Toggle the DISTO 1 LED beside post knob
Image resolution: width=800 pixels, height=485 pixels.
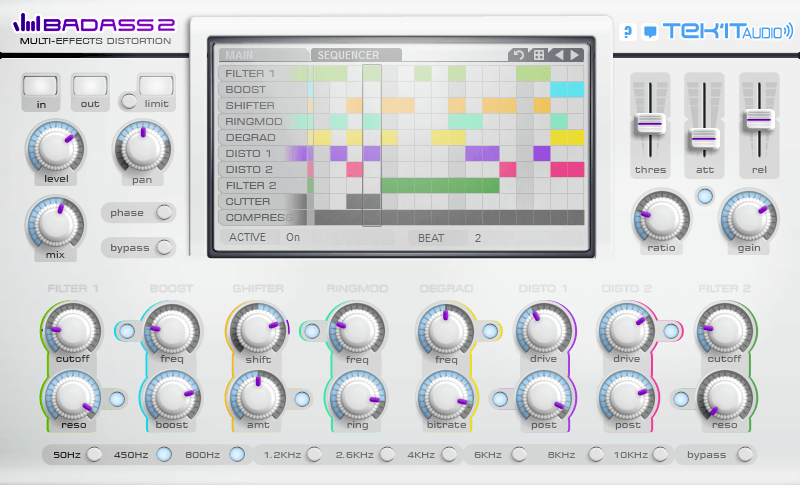[x=500, y=399]
